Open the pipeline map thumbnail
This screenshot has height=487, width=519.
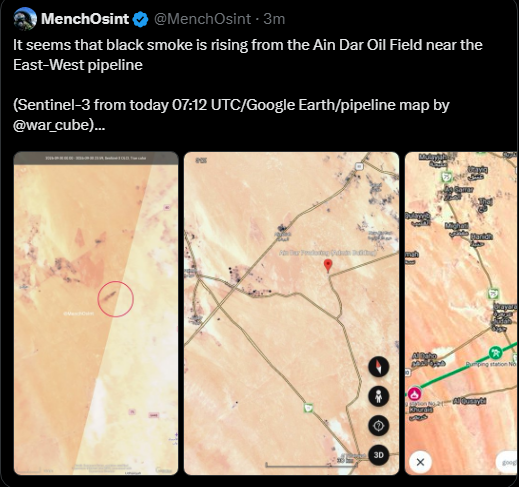[x=461, y=313]
